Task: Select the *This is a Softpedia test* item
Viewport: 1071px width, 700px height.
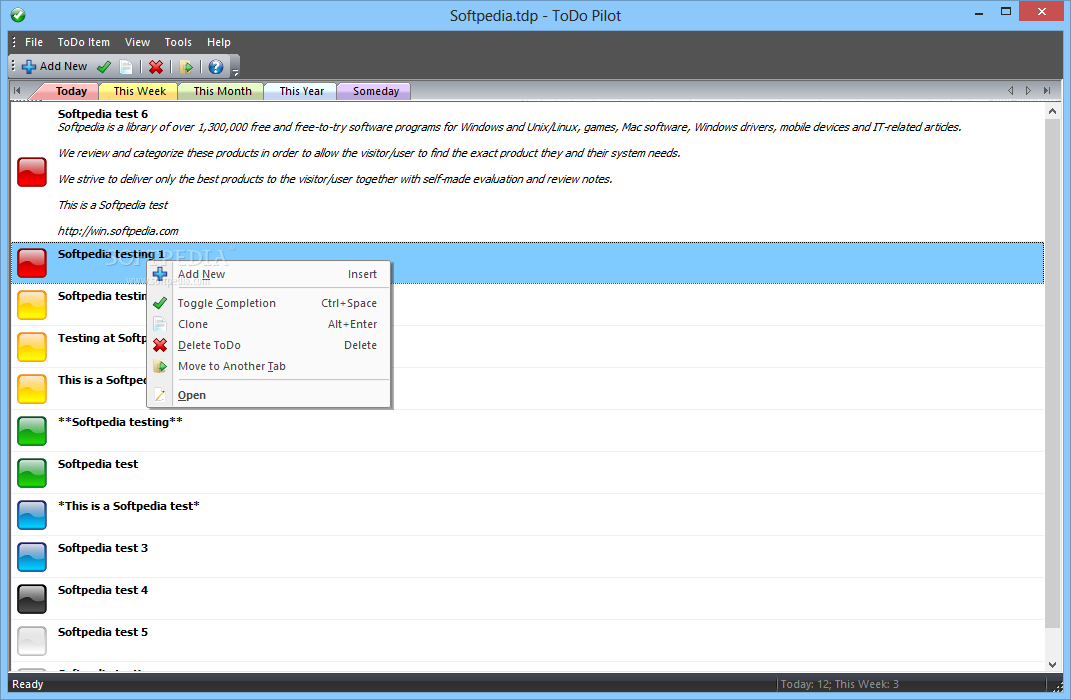Action: pos(527,514)
